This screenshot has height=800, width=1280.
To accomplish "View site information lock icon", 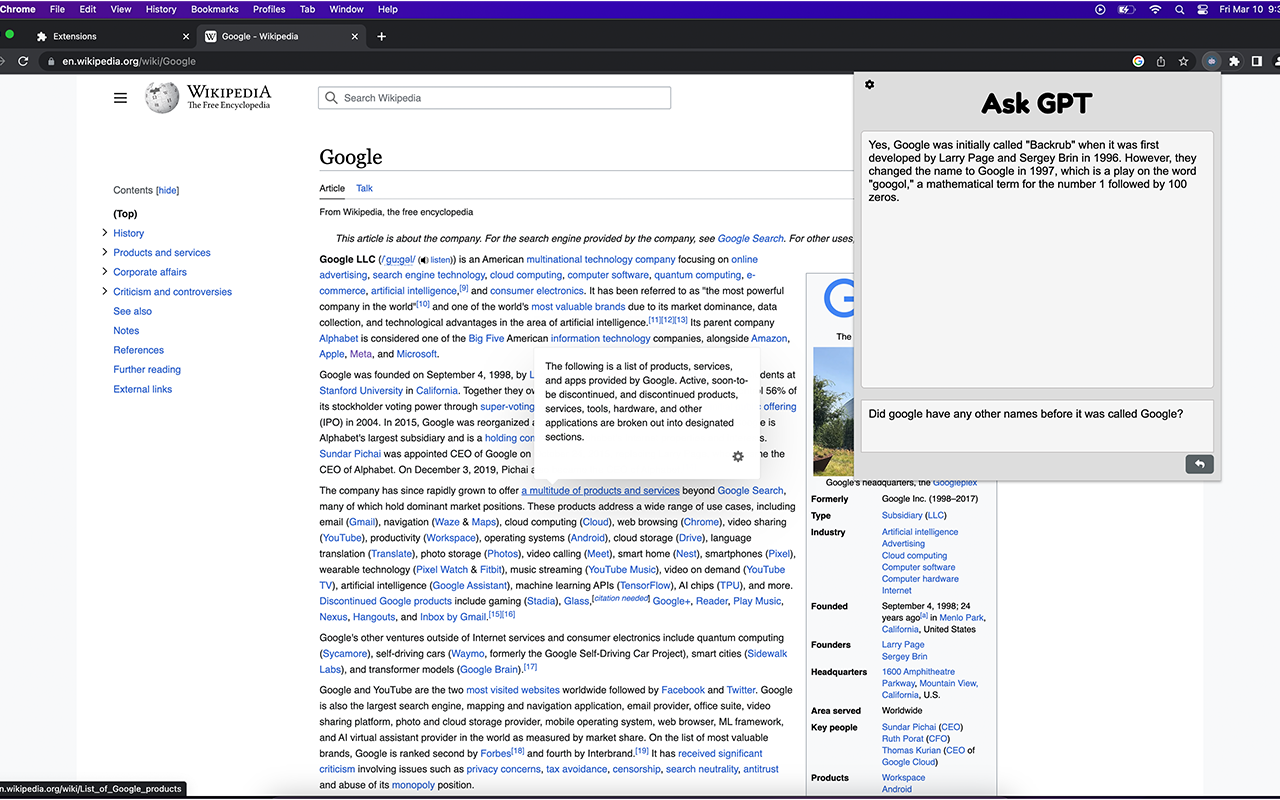I will [x=51, y=61].
